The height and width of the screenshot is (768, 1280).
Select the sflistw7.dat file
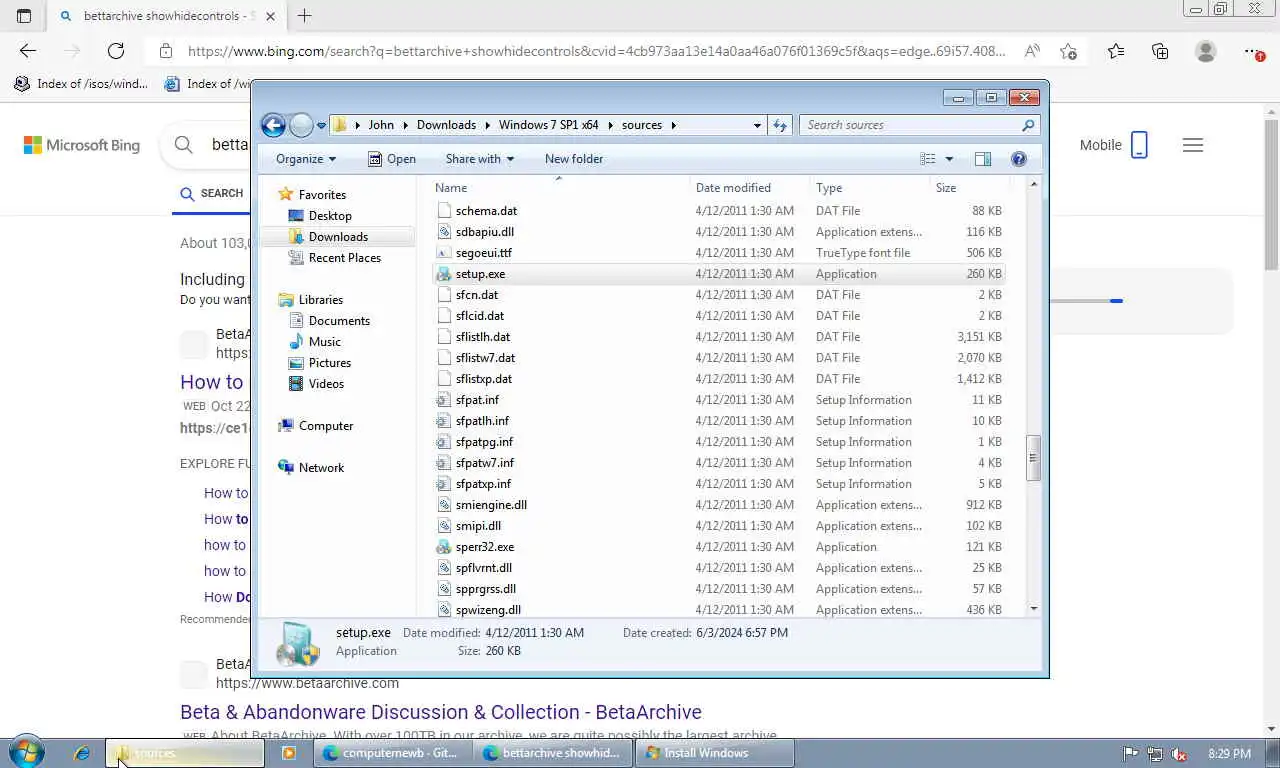click(485, 358)
